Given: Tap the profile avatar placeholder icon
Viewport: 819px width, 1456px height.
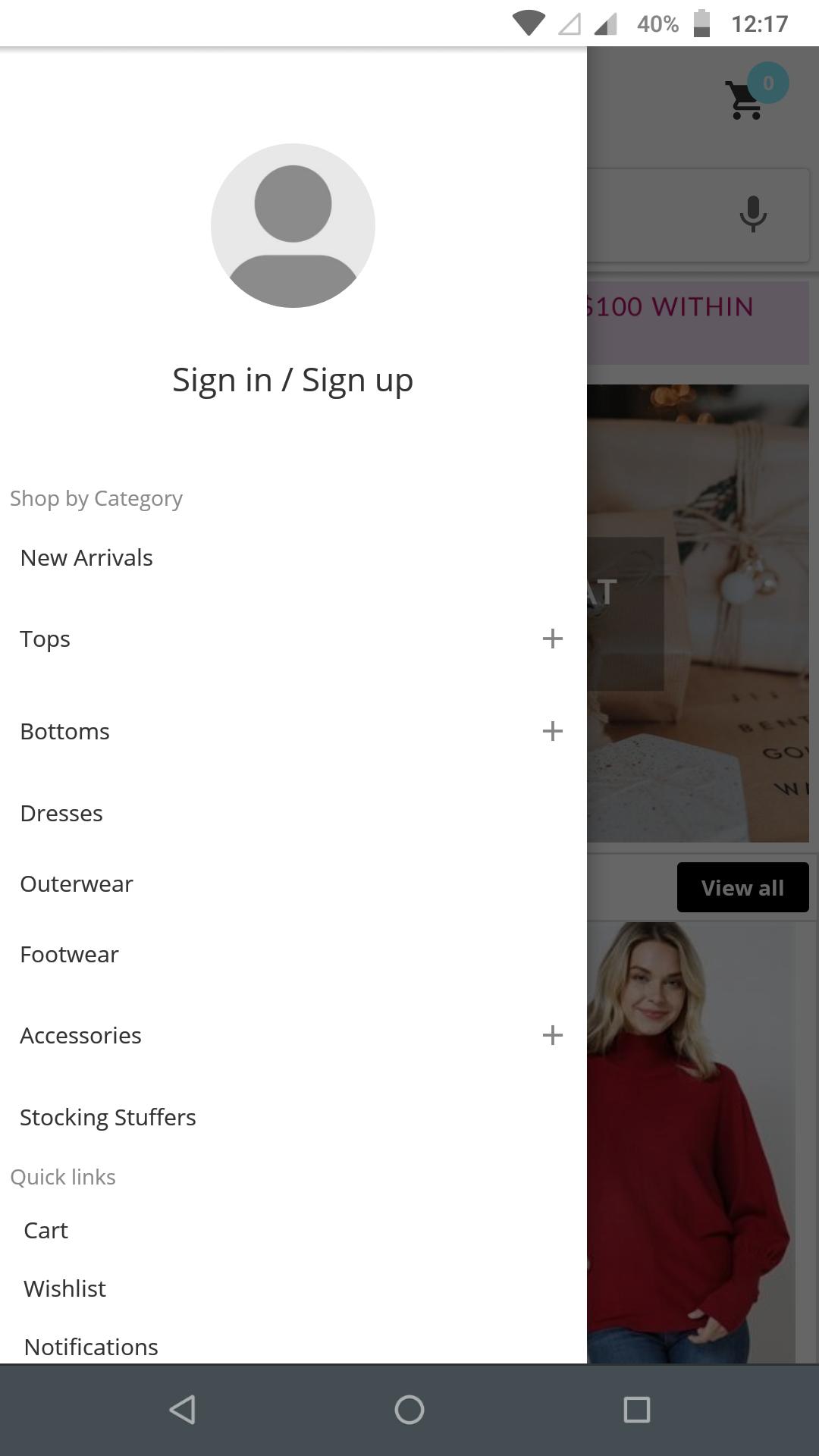Looking at the screenshot, I should 293,225.
